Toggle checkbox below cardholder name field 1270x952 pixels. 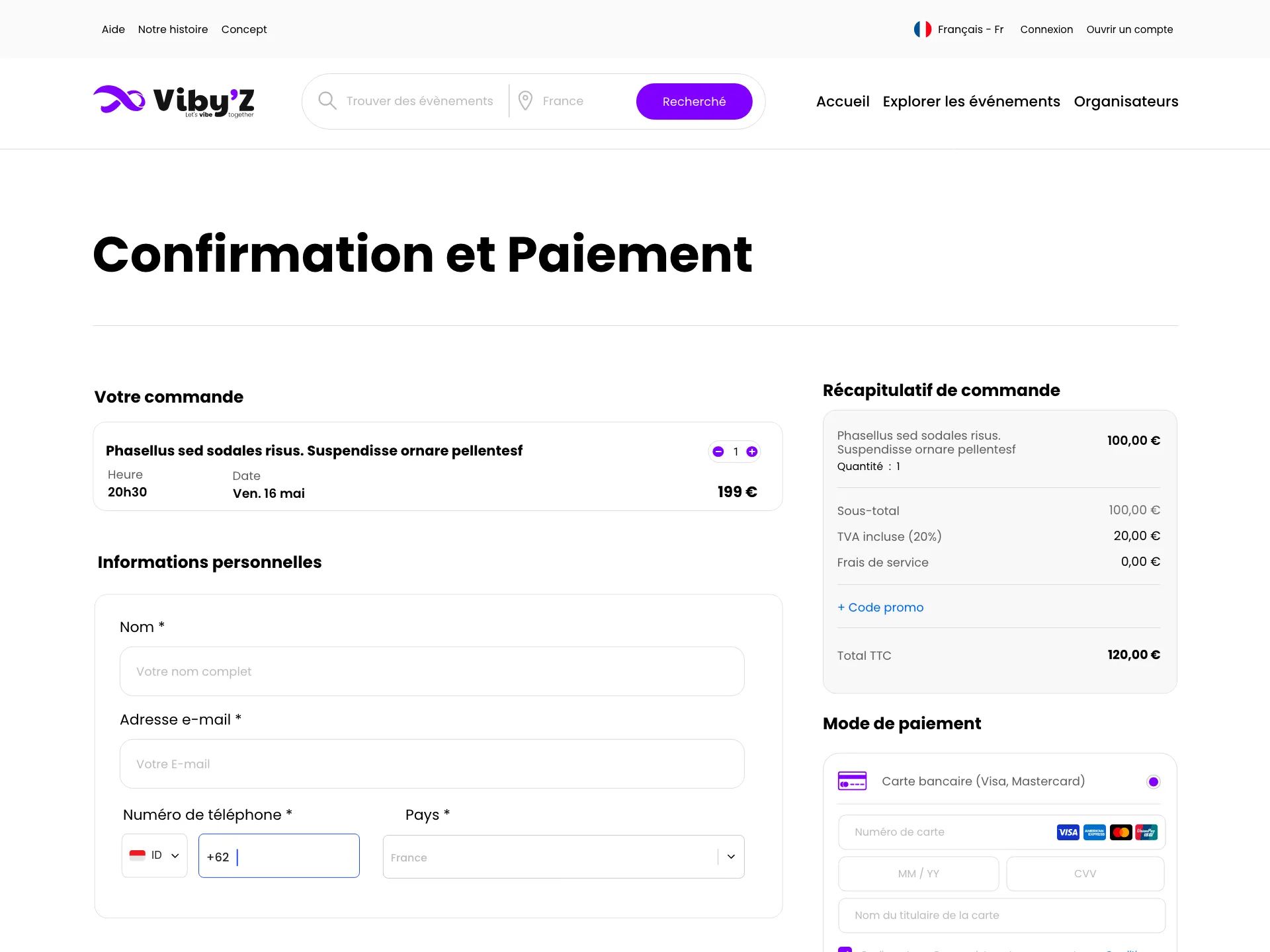pyautogui.click(x=845, y=949)
